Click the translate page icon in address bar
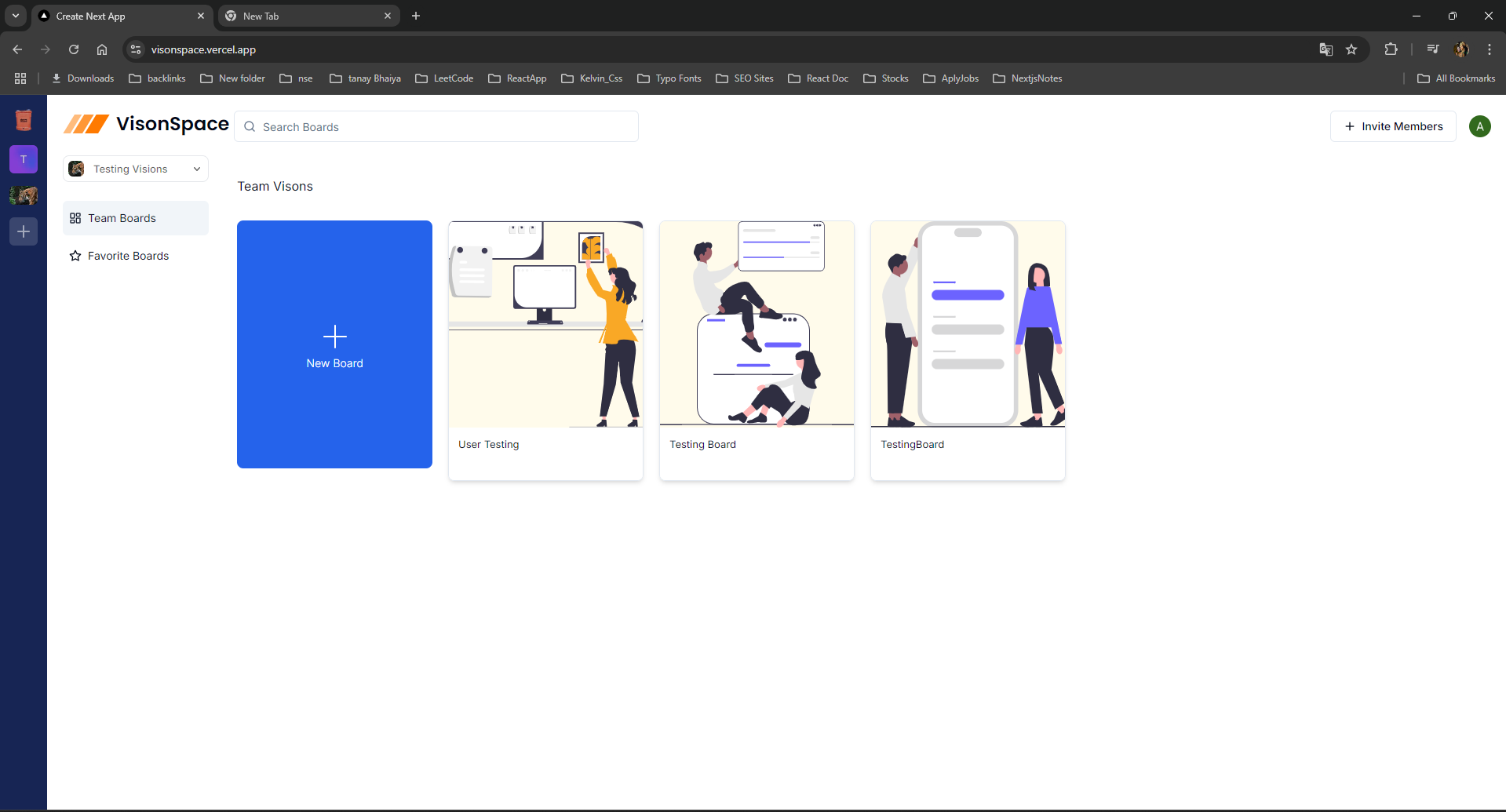1506x812 pixels. click(x=1326, y=49)
